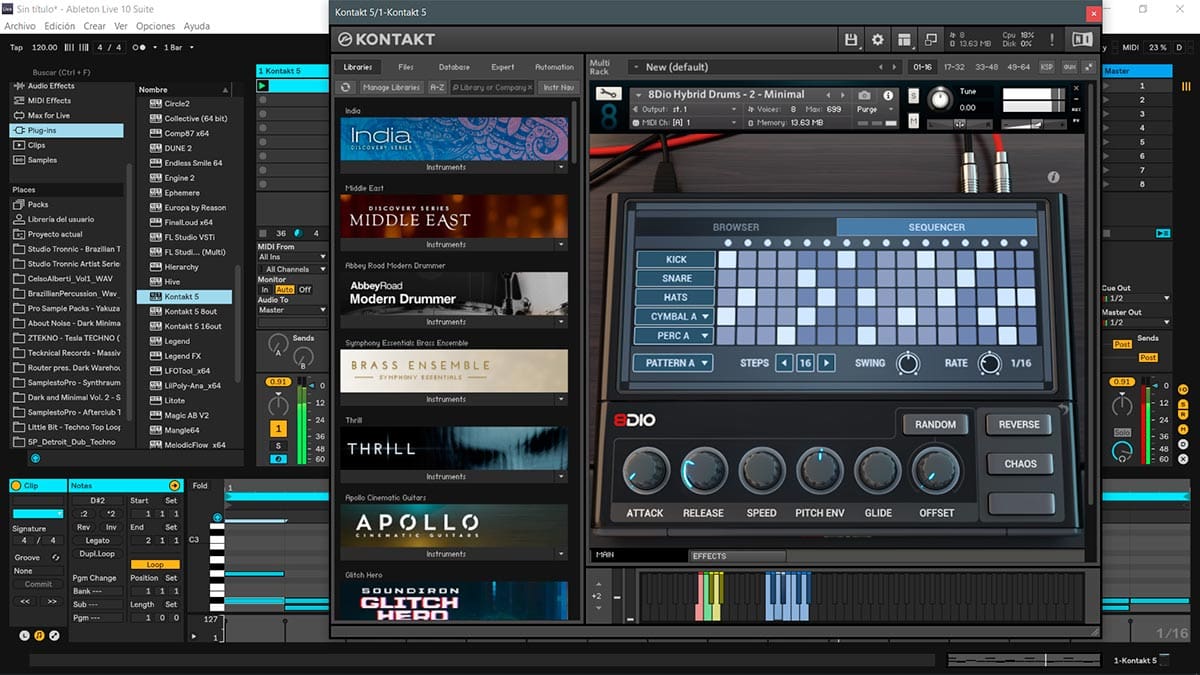Image resolution: width=1200 pixels, height=675 pixels.
Task: Toggle the clip activator circle in Clip header
Action: pyautogui.click(x=16, y=485)
